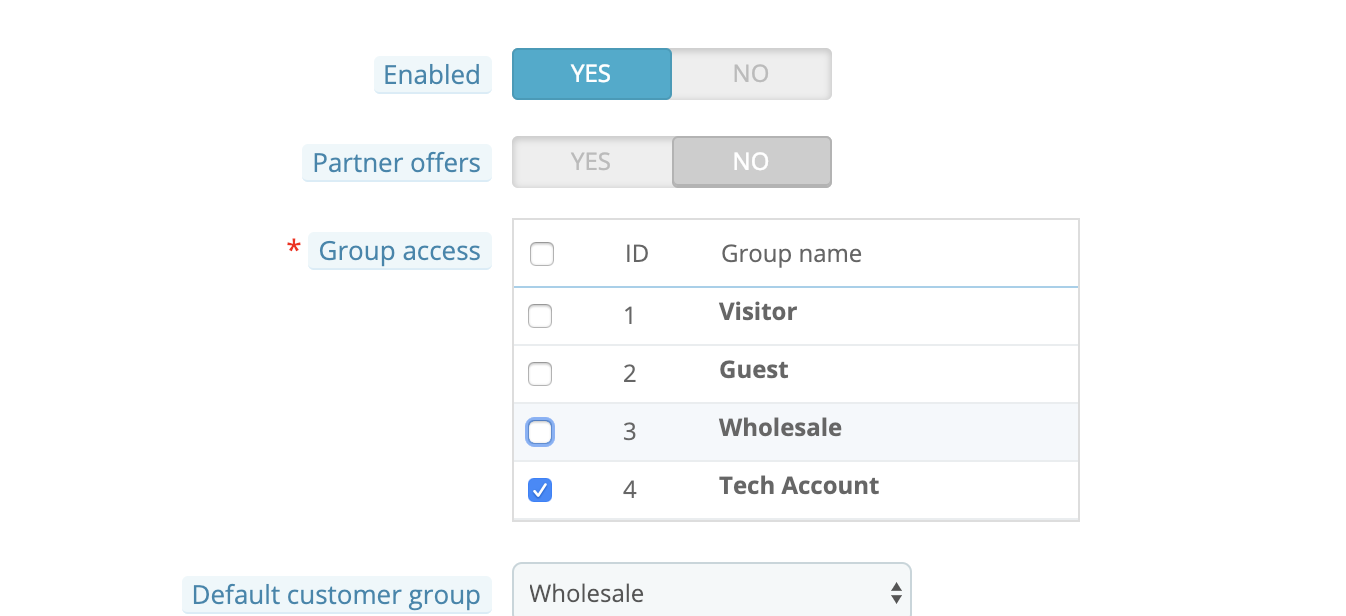1346x616 pixels.
Task: Set Enabled switch to YES
Action: 591,74
